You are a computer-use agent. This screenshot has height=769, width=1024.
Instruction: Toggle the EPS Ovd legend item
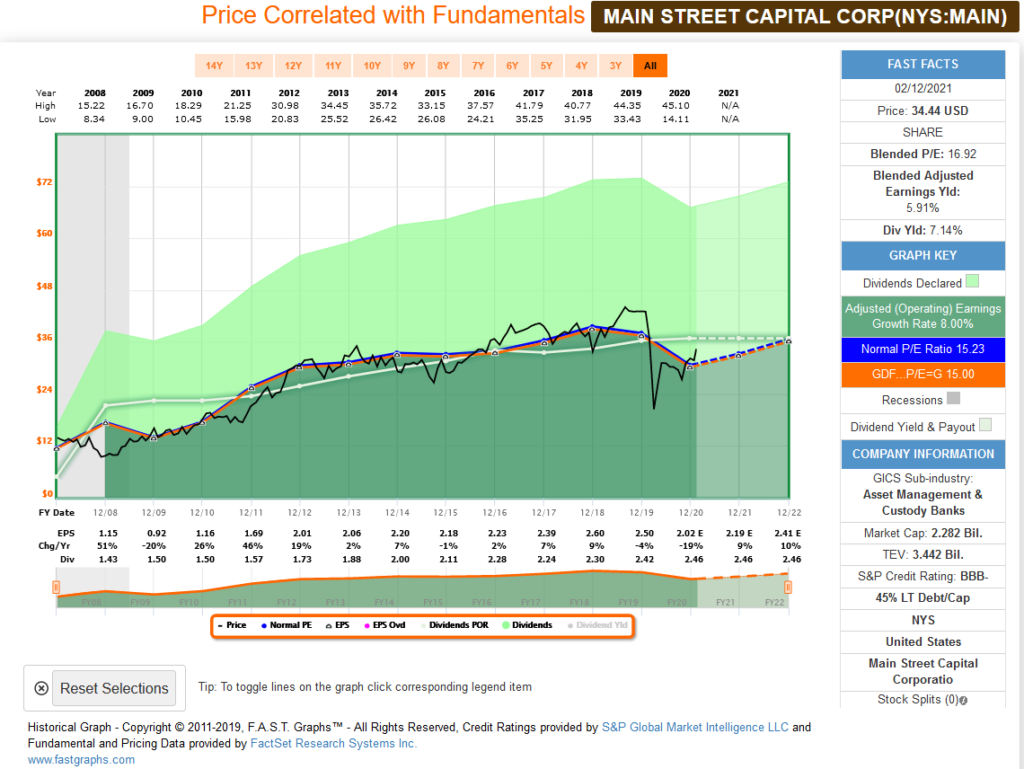tap(385, 625)
